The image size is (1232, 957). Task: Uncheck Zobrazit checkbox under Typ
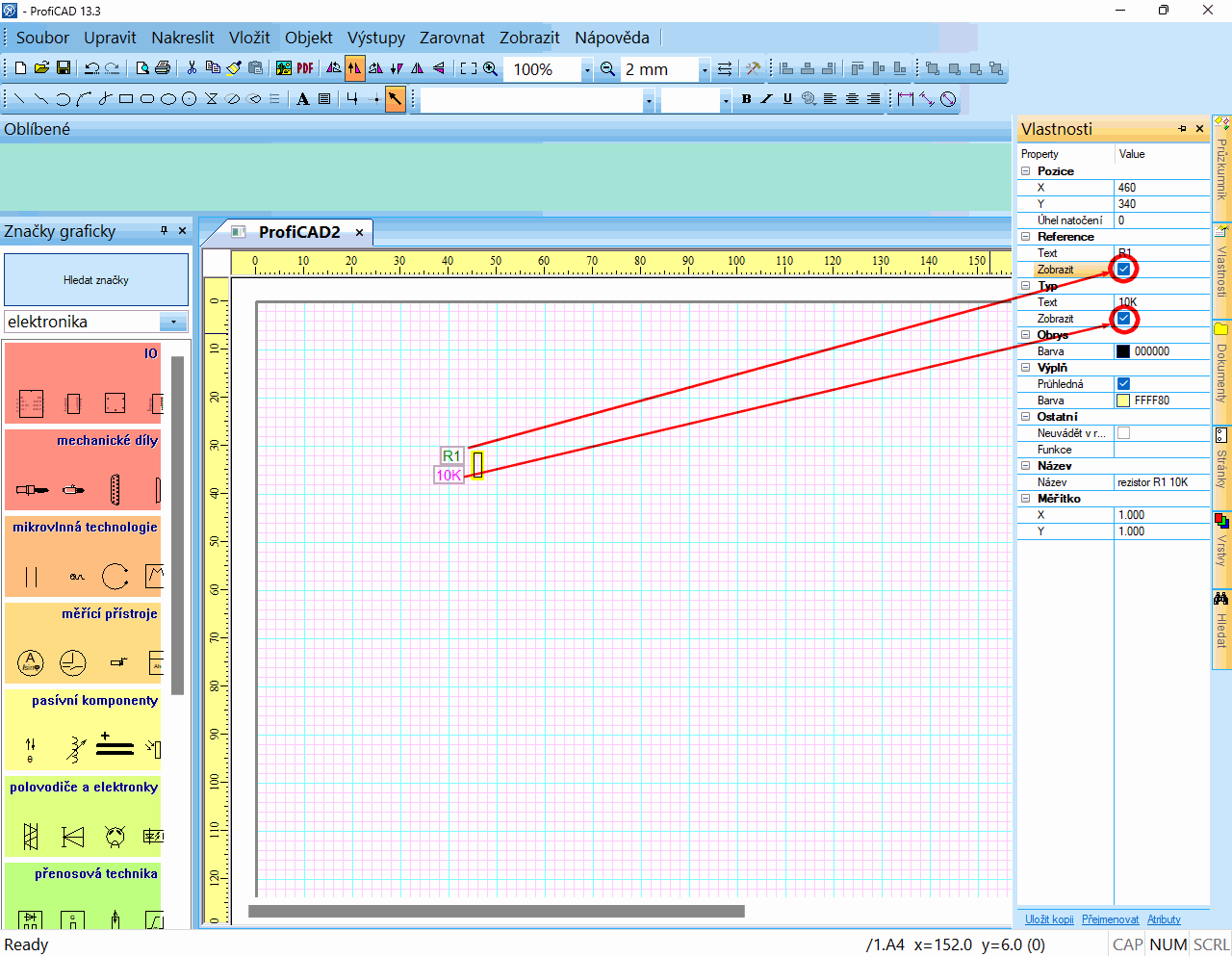[1123, 319]
